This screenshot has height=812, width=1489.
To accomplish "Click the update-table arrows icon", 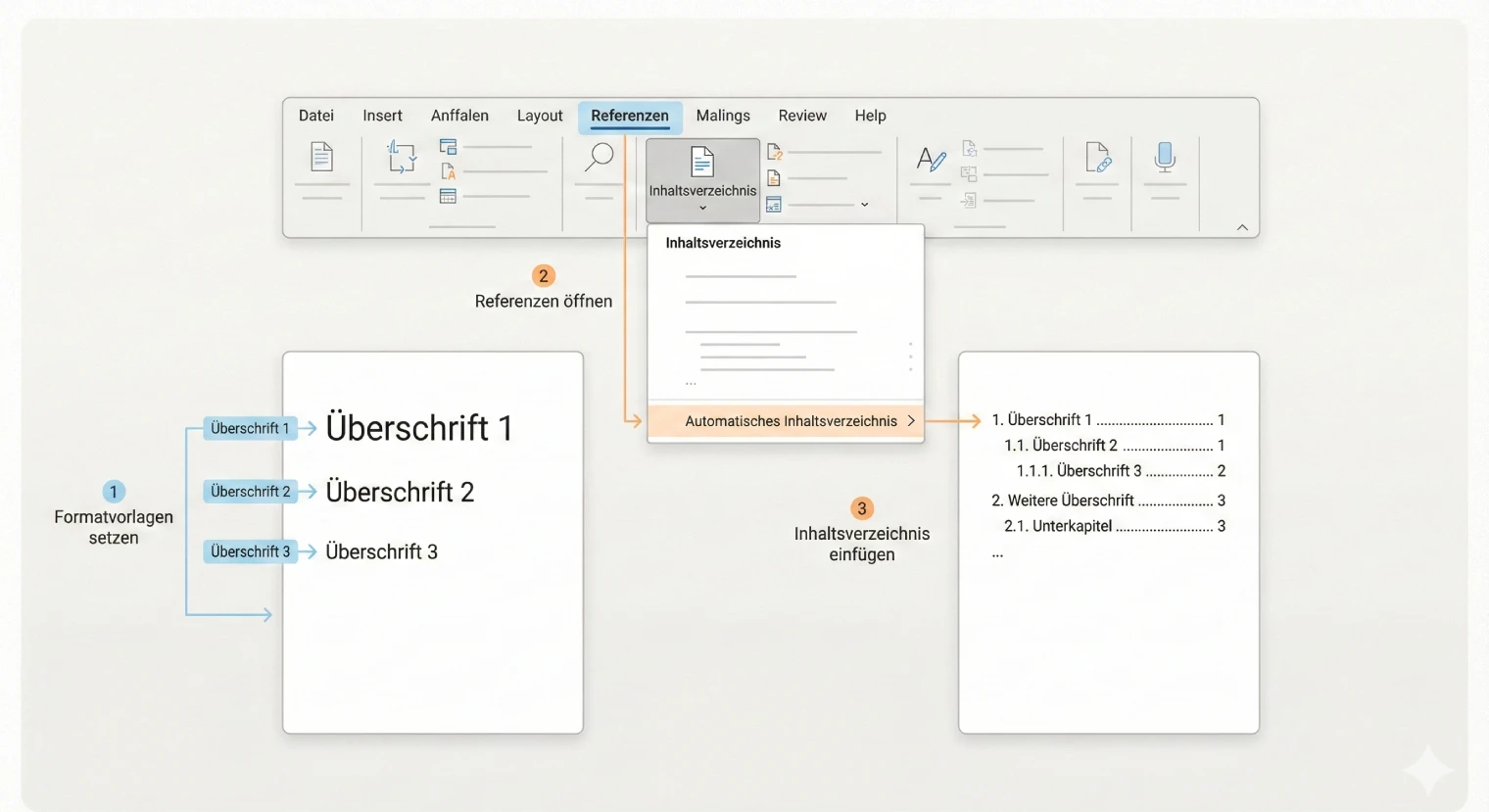I will click(400, 159).
